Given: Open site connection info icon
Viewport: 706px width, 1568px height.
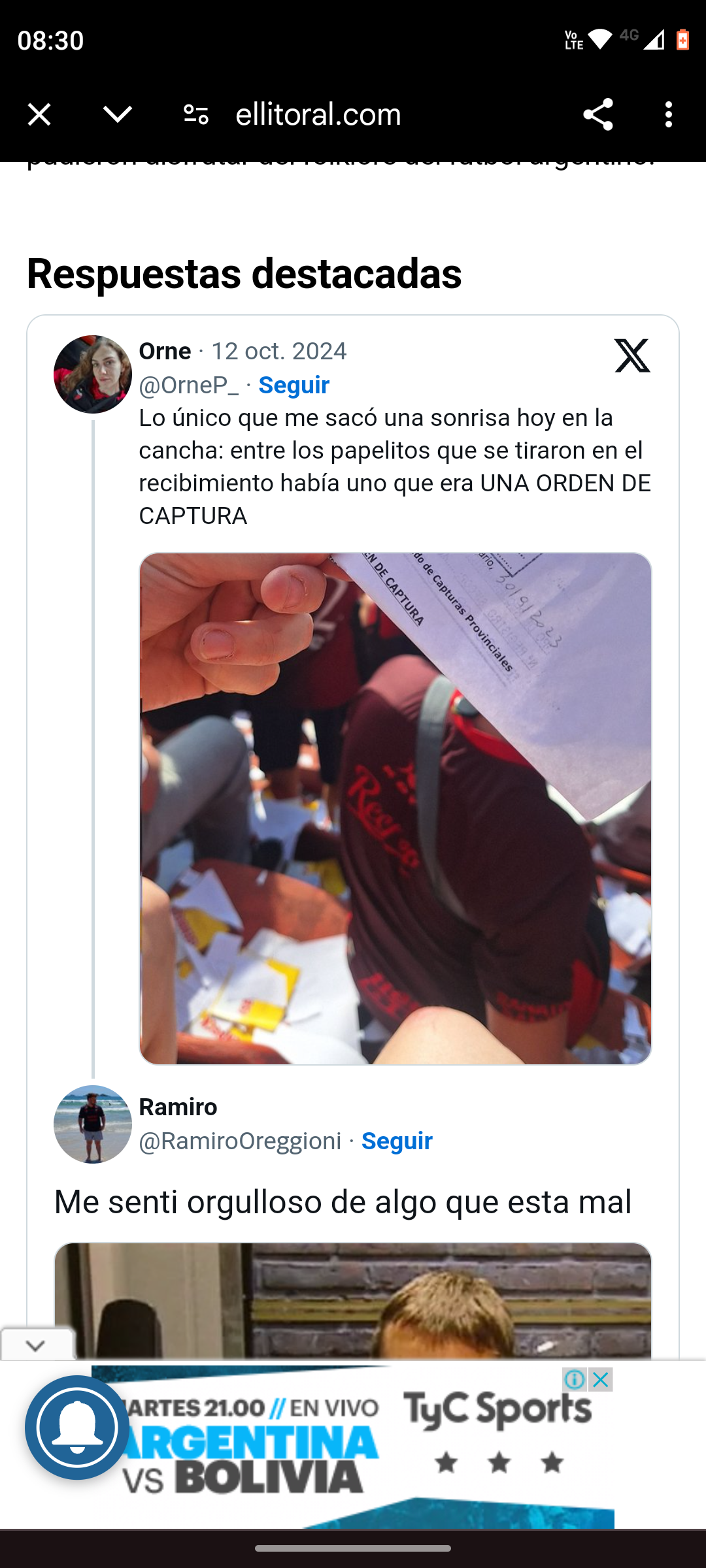Looking at the screenshot, I should 195,115.
